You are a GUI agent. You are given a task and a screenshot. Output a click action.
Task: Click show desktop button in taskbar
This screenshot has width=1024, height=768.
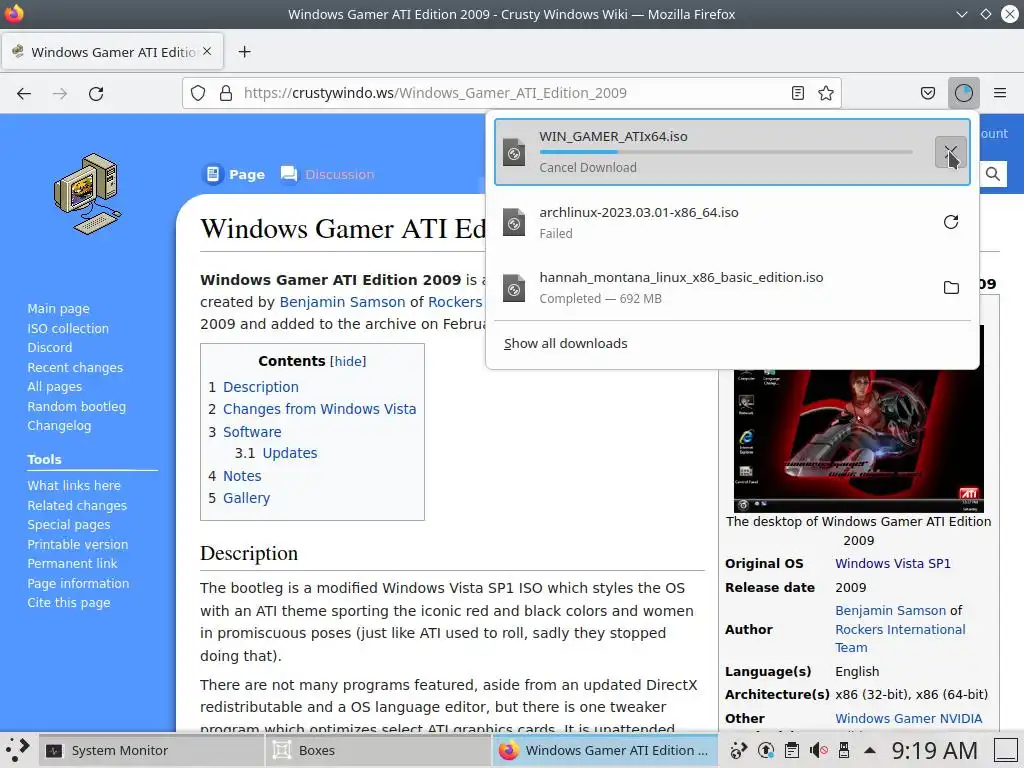pos(1006,750)
